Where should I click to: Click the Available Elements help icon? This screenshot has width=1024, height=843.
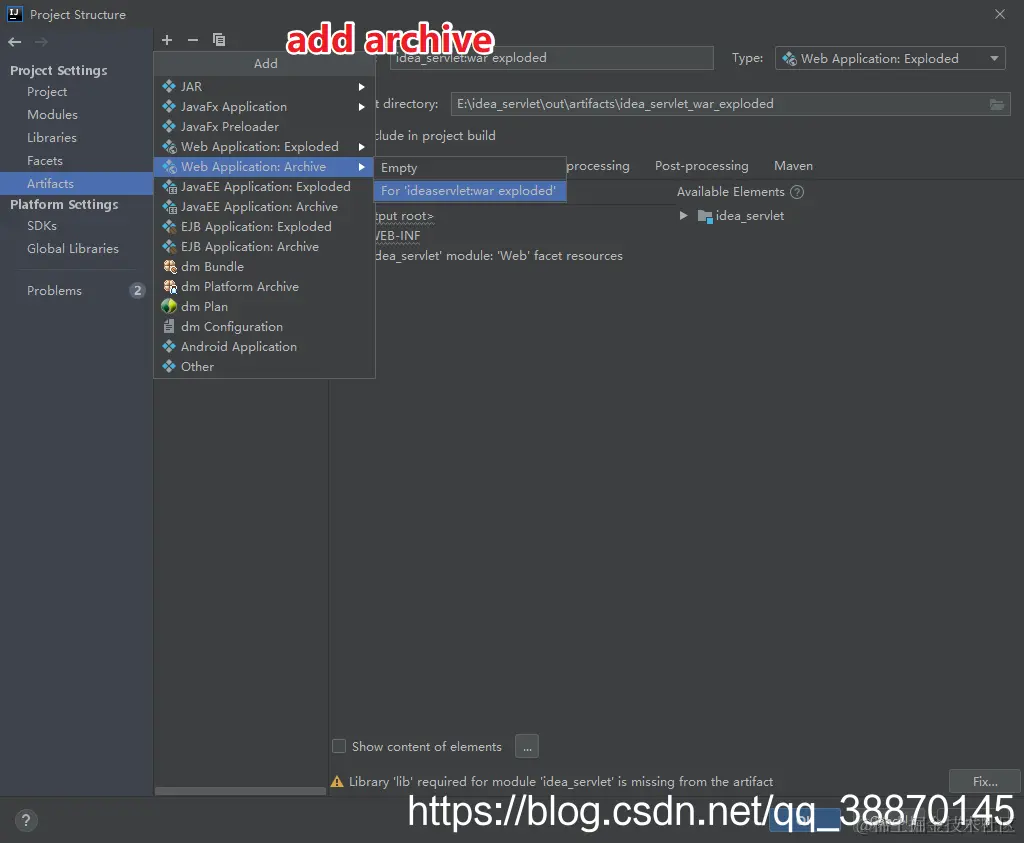797,192
